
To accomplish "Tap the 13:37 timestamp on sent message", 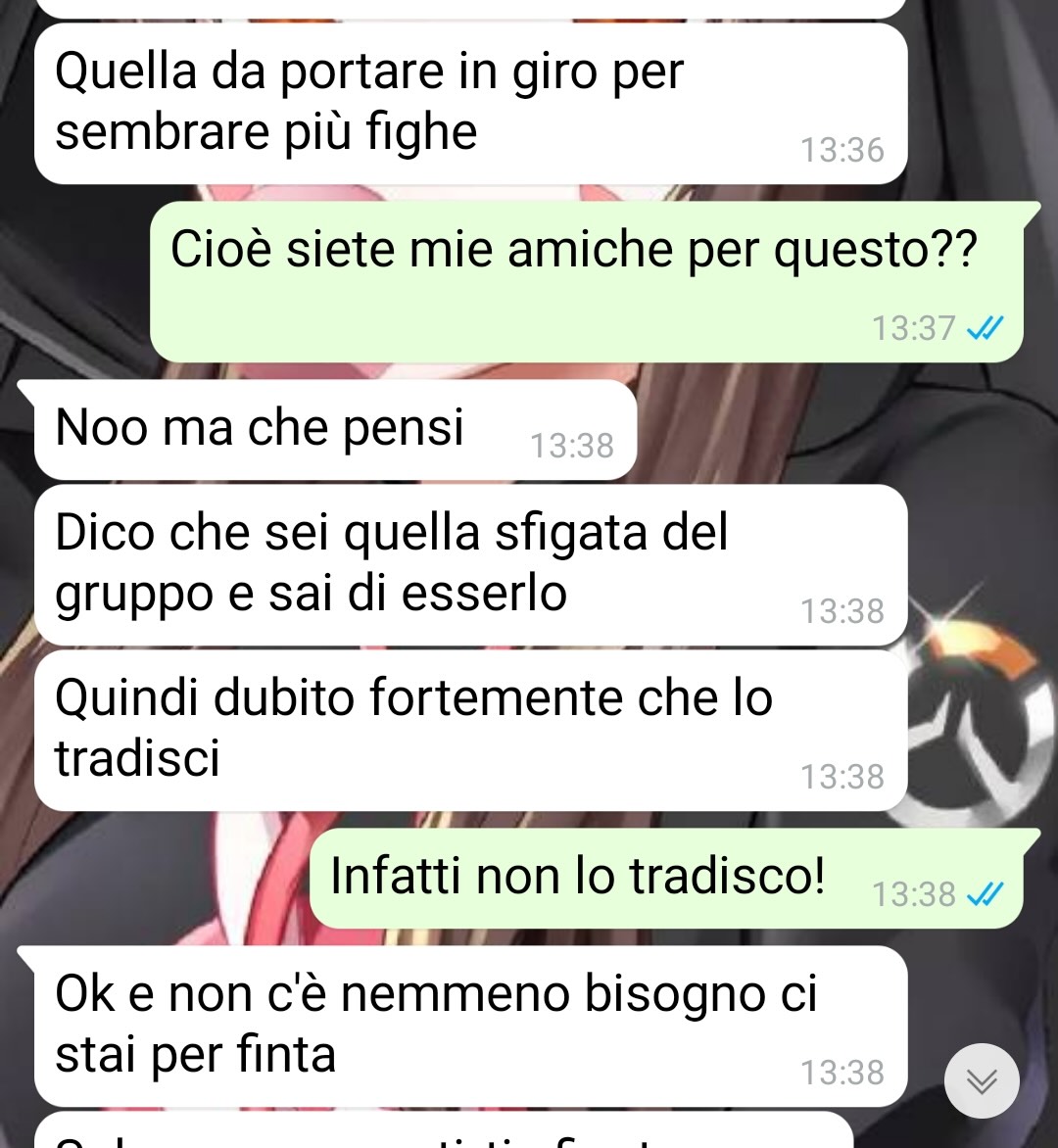I will tap(914, 328).
